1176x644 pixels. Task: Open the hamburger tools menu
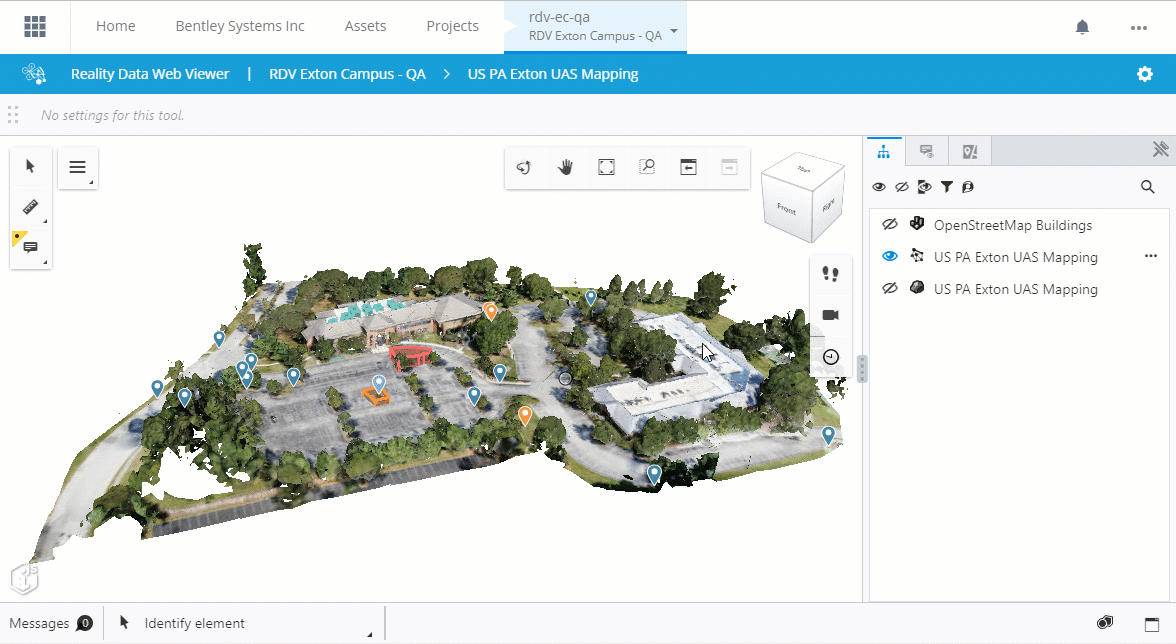[77, 167]
